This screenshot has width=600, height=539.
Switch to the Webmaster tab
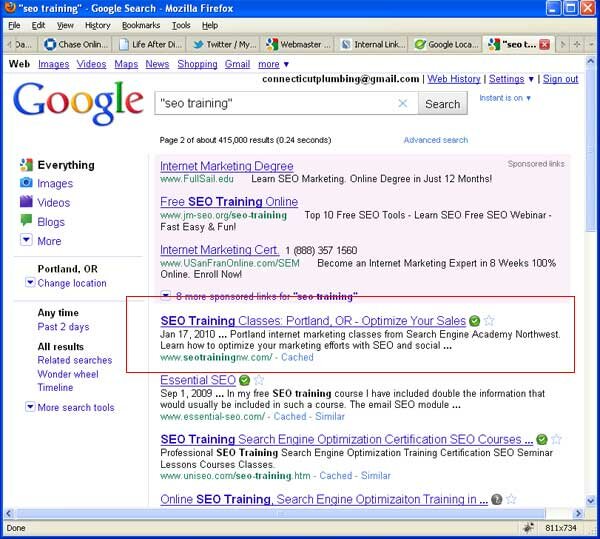[298, 44]
